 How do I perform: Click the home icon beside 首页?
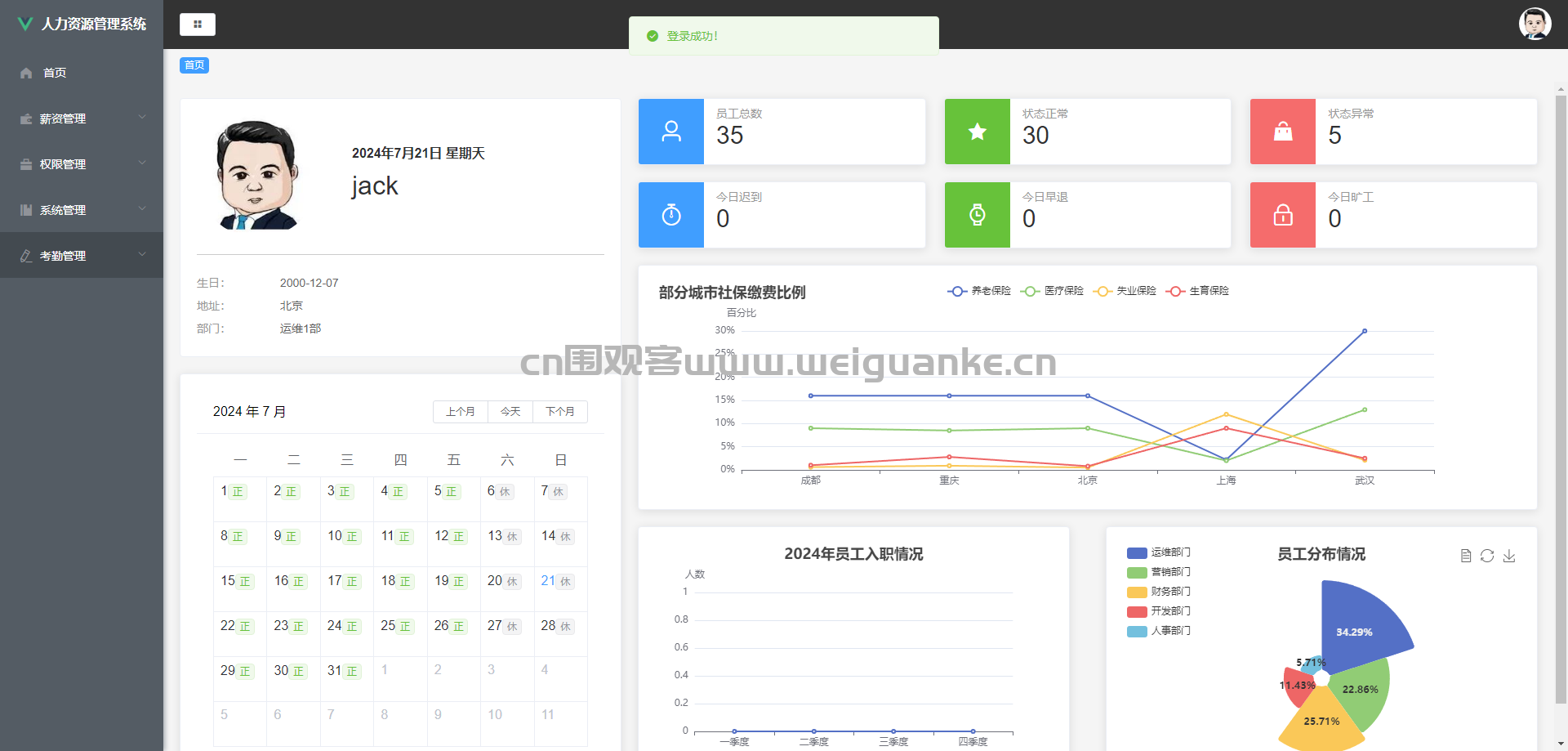point(26,73)
